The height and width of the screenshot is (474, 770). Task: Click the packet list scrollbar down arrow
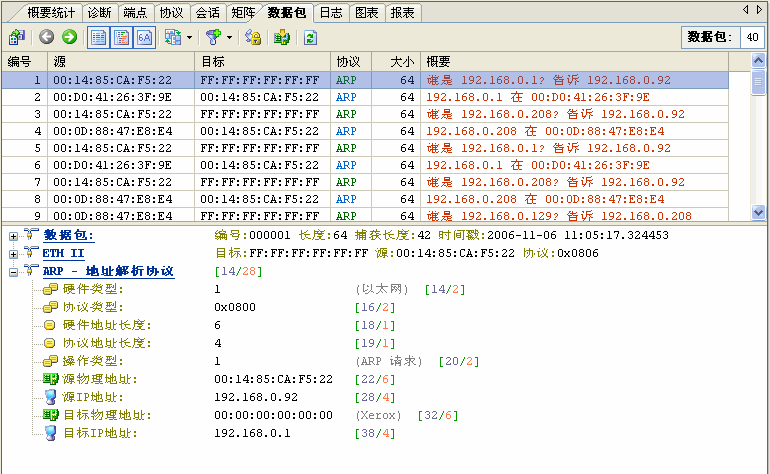point(758,212)
